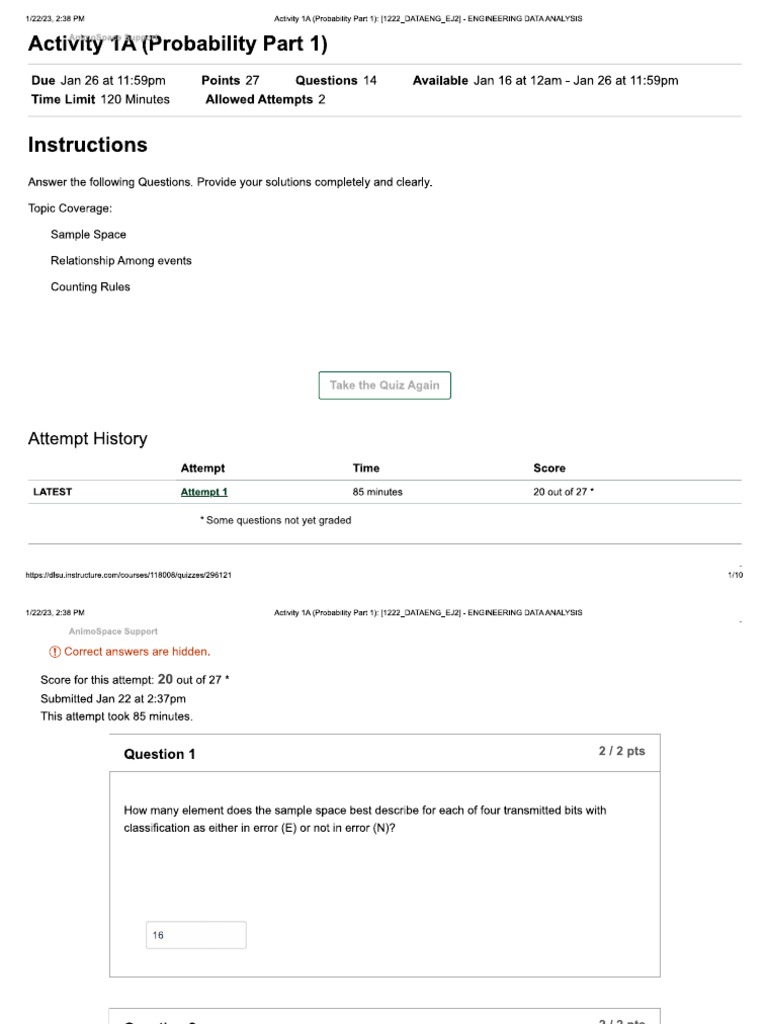Viewport: 768px width, 1024px height.
Task: Click the Attempt column header
Action: pyautogui.click(x=203, y=468)
